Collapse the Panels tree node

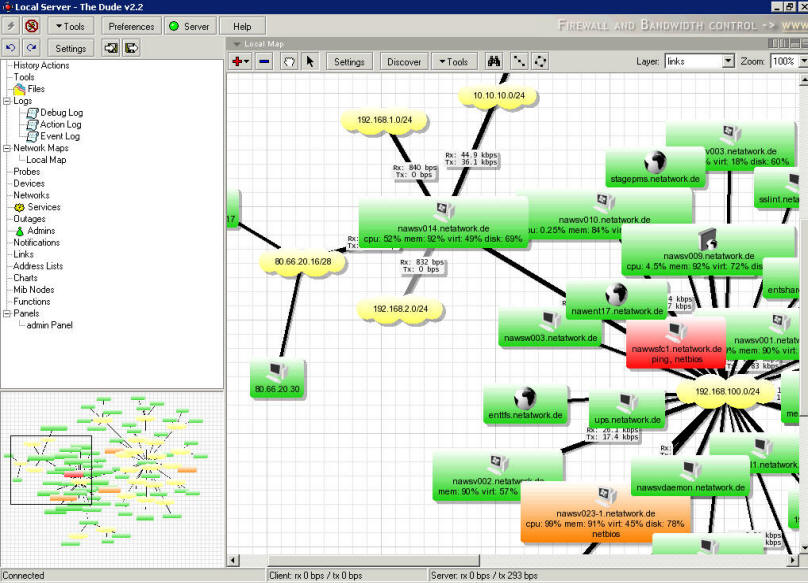point(7,313)
